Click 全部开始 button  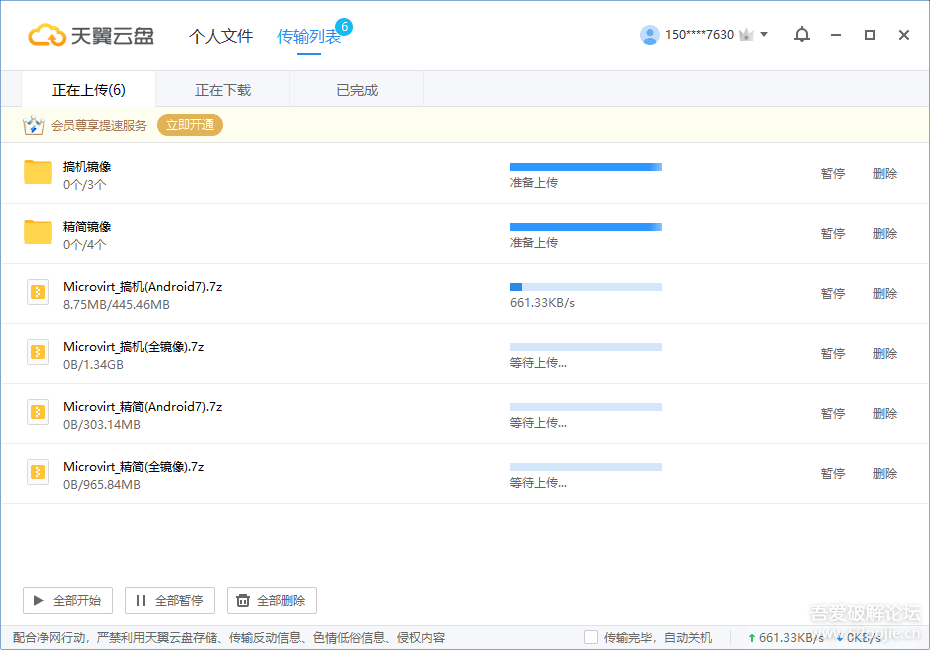68,601
